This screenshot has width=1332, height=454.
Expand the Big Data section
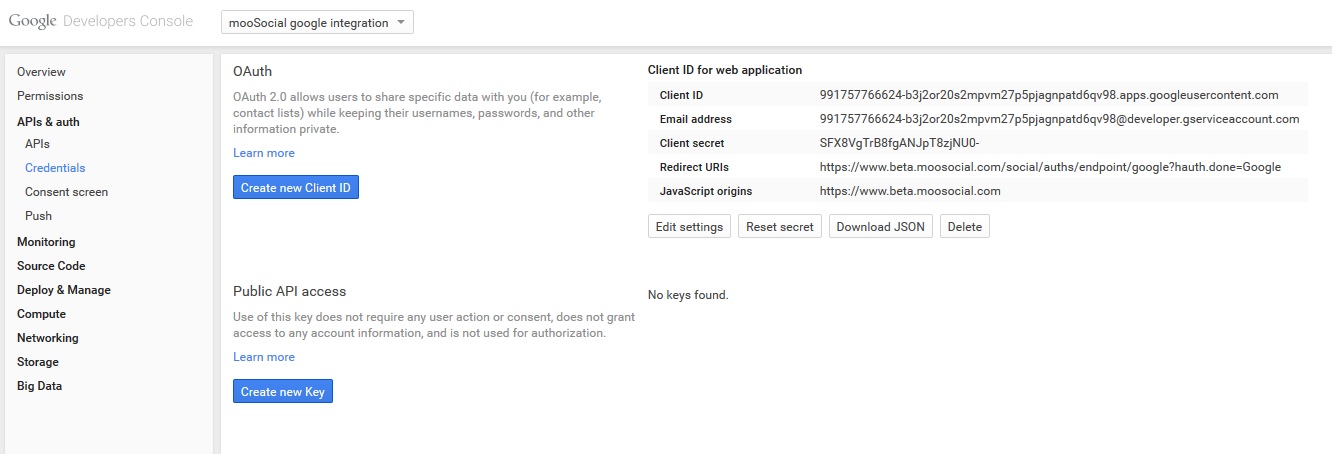point(39,386)
